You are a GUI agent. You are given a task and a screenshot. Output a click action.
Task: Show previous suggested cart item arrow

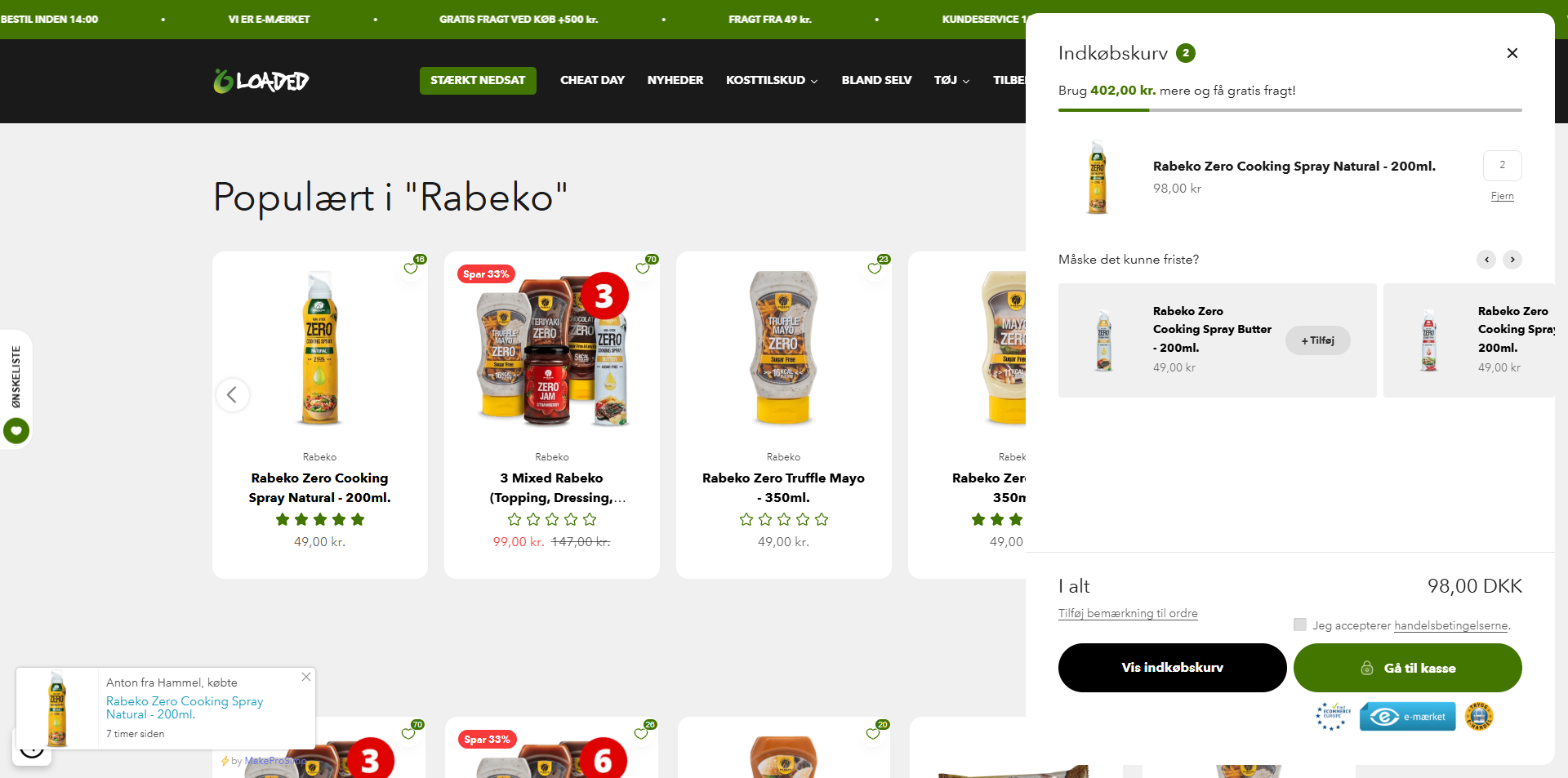click(x=1486, y=260)
